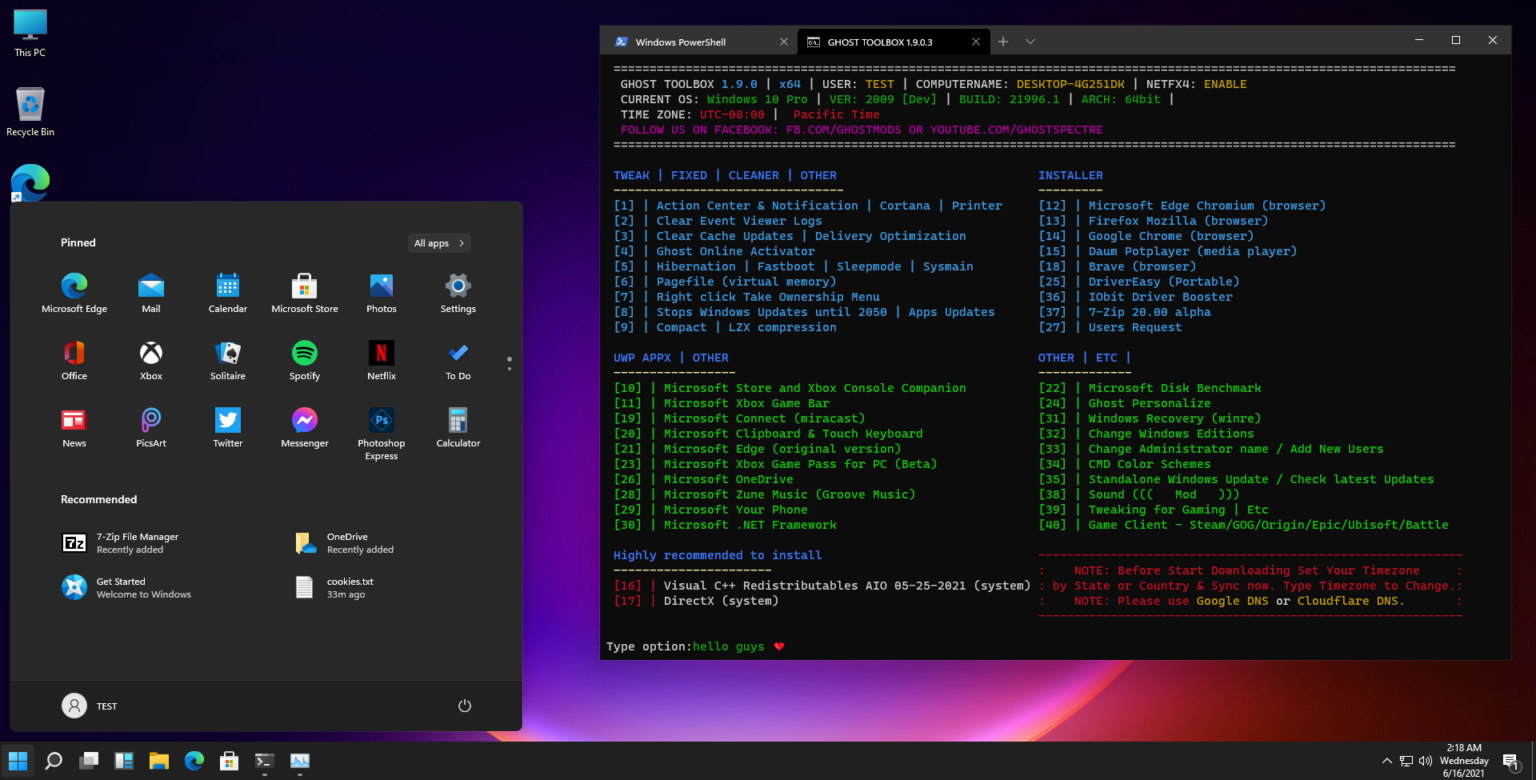Add a new terminal tab
The image size is (1536, 780).
click(1003, 42)
